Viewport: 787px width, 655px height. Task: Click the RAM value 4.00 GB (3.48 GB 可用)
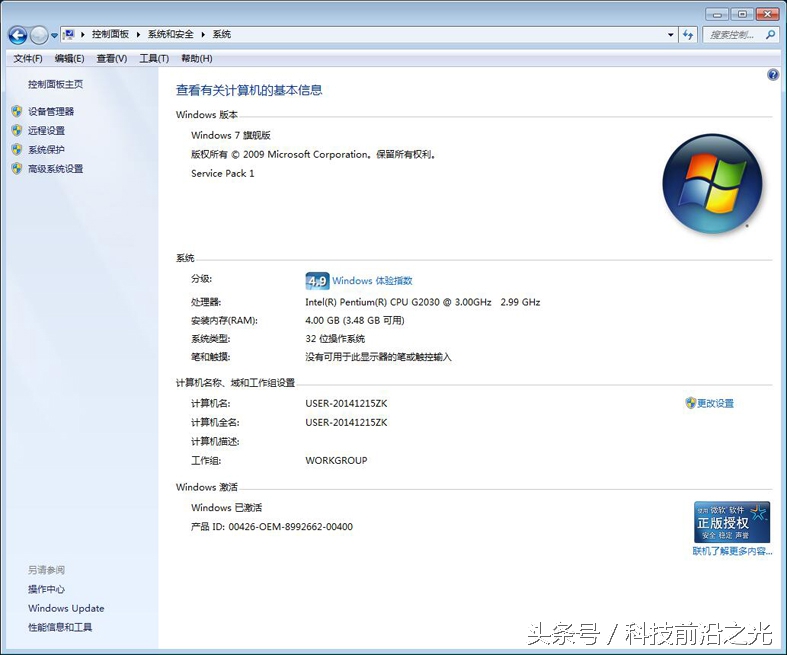click(x=355, y=320)
